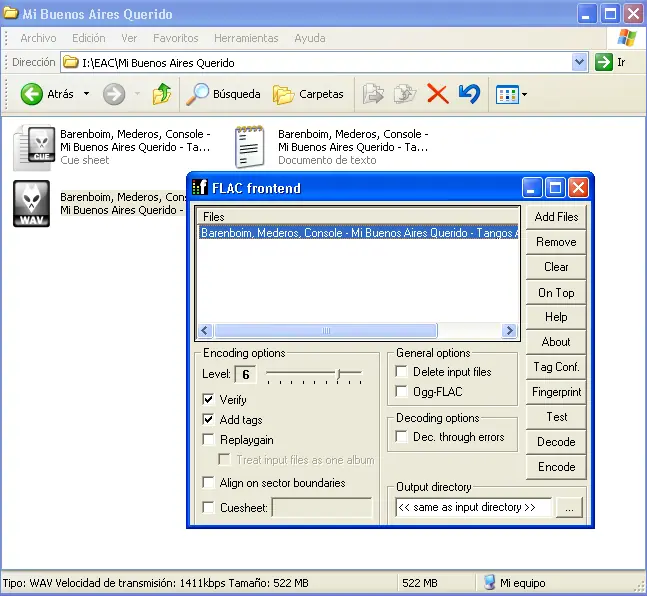
Task: Click the FLAC frontend title bar icon
Action: click(x=200, y=187)
